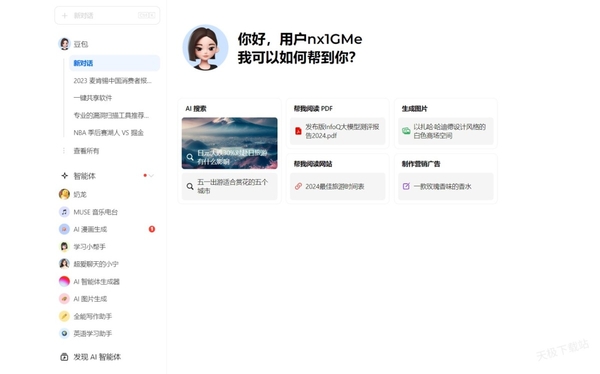Screen dimensions: 600x374
Task: Click 查看所有 to view all conversations
Action: (86, 151)
